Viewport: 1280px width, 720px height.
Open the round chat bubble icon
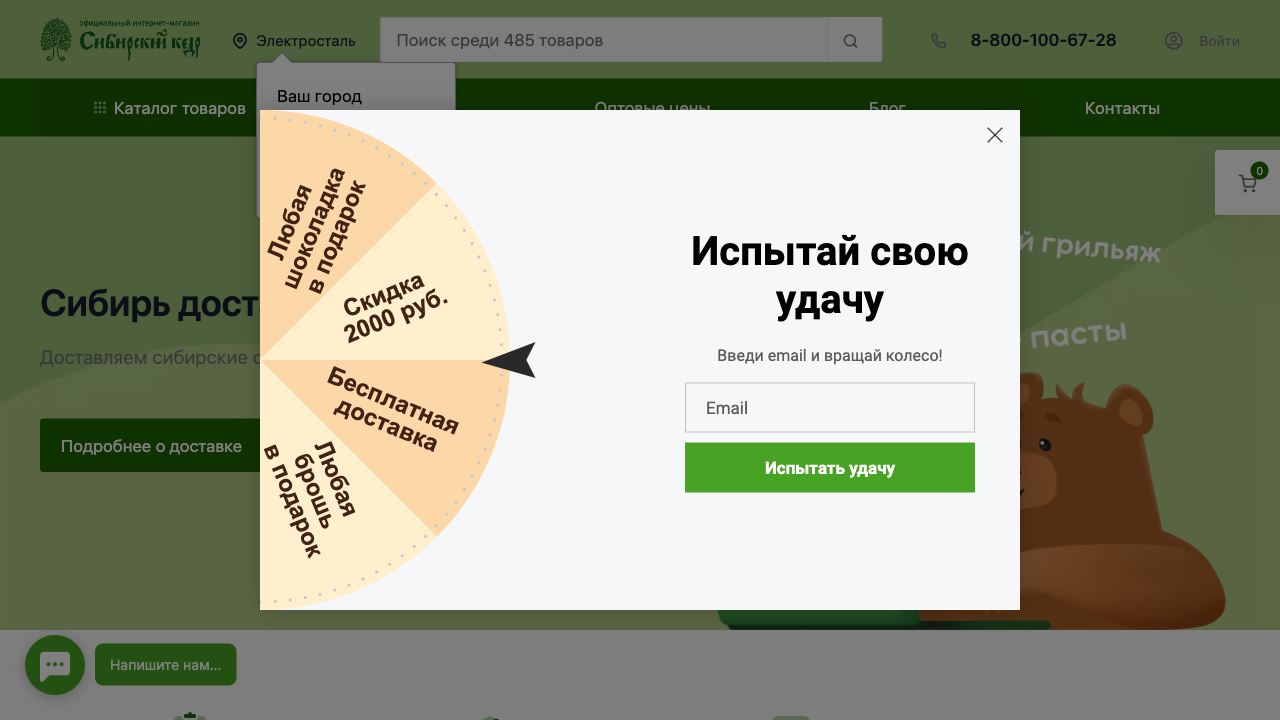coord(55,665)
